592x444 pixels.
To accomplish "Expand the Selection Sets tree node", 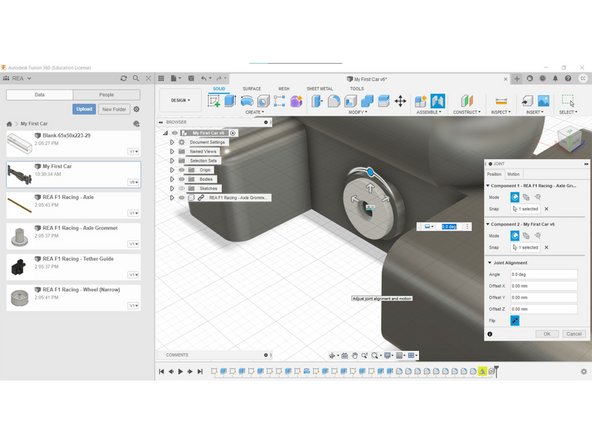I will tap(172, 160).
